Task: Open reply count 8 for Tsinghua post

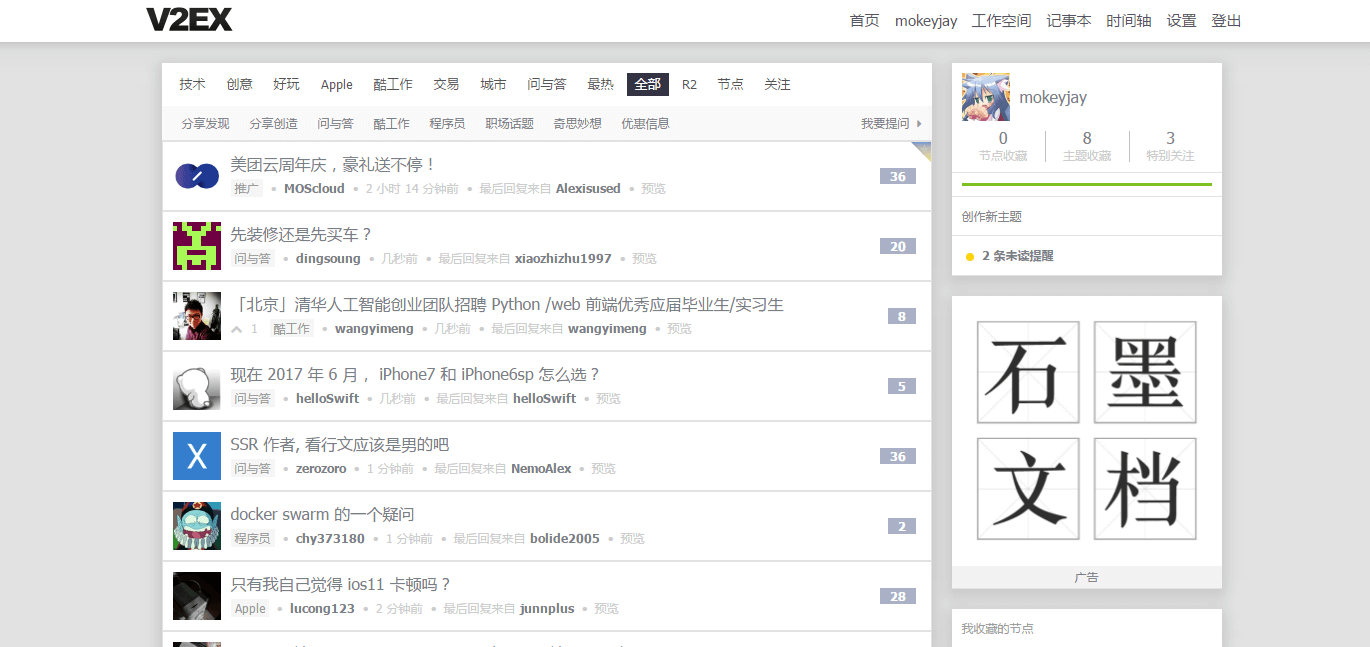Action: click(x=902, y=316)
